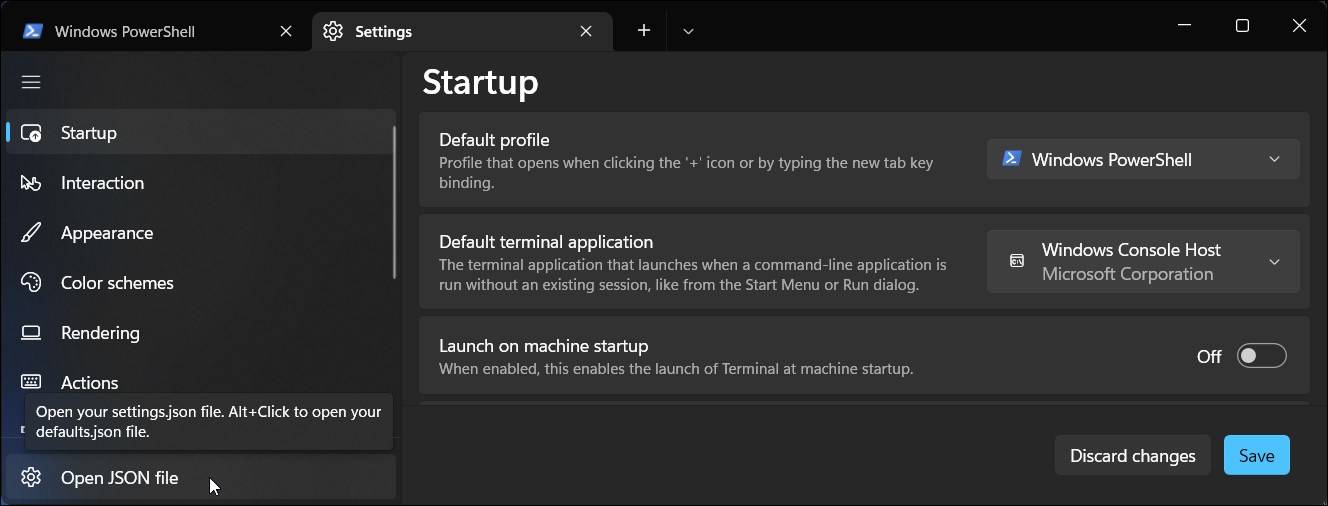Expand the new tab profile dropdown arrow
Screen dimensions: 1328x506
coord(688,31)
